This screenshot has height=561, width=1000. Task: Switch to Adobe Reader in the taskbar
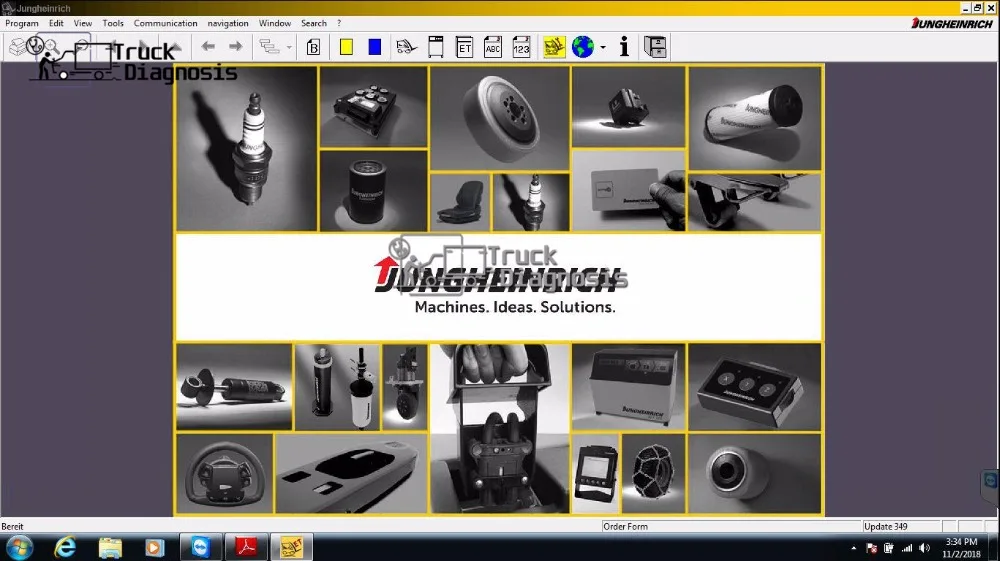tap(246, 548)
